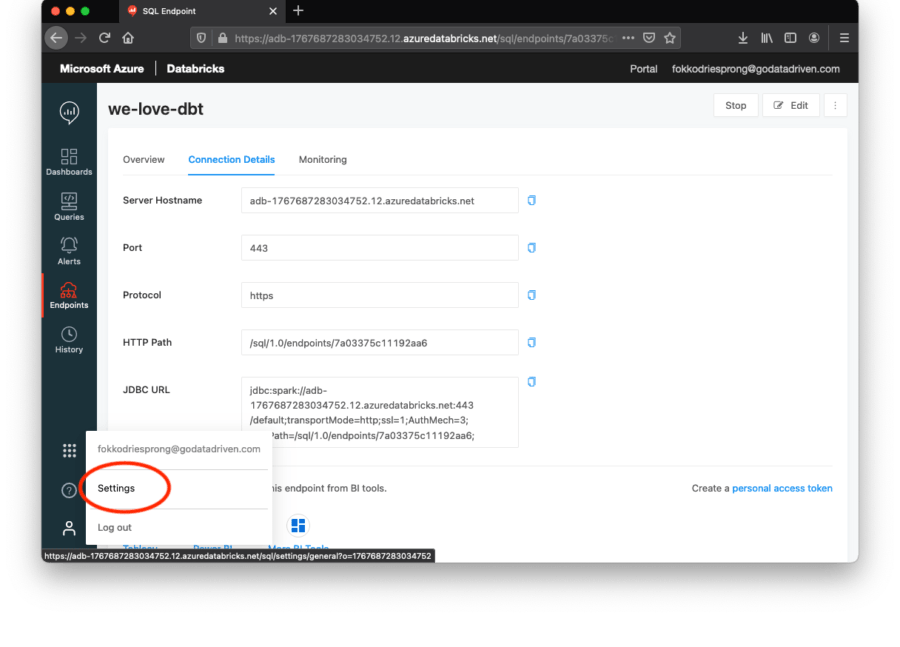Image resolution: width=900 pixels, height=647 pixels.
Task: Open the app switcher grid icon
Action: (x=69, y=451)
